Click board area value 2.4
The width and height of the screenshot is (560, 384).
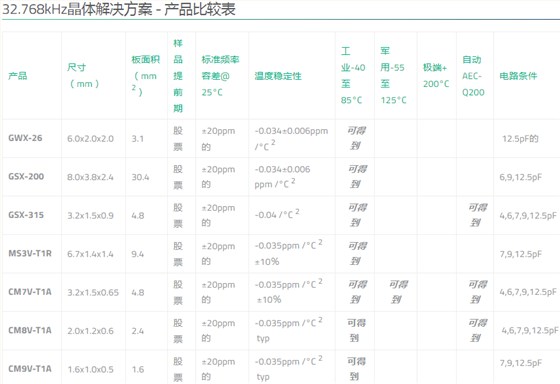tap(138, 331)
